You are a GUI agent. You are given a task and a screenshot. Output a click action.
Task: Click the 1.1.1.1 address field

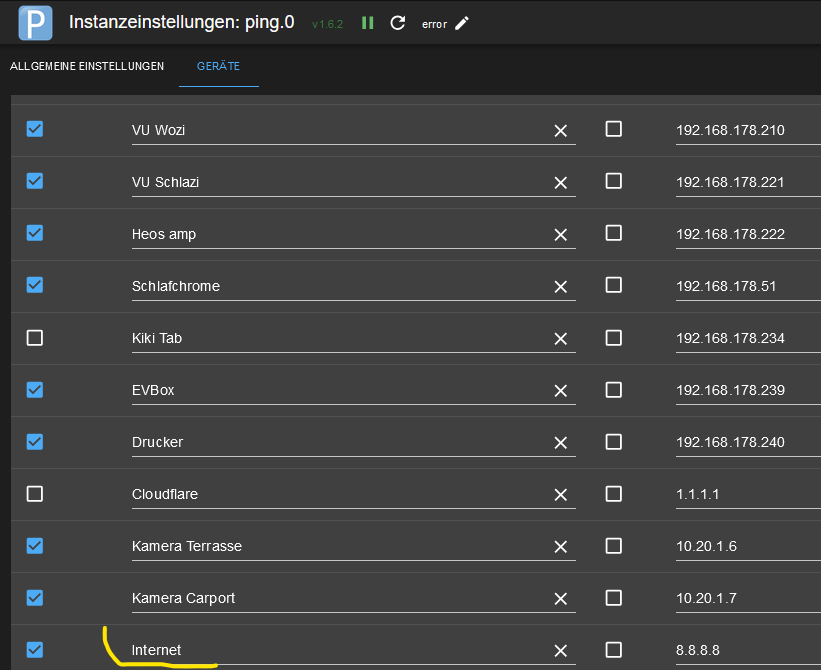click(x=740, y=494)
